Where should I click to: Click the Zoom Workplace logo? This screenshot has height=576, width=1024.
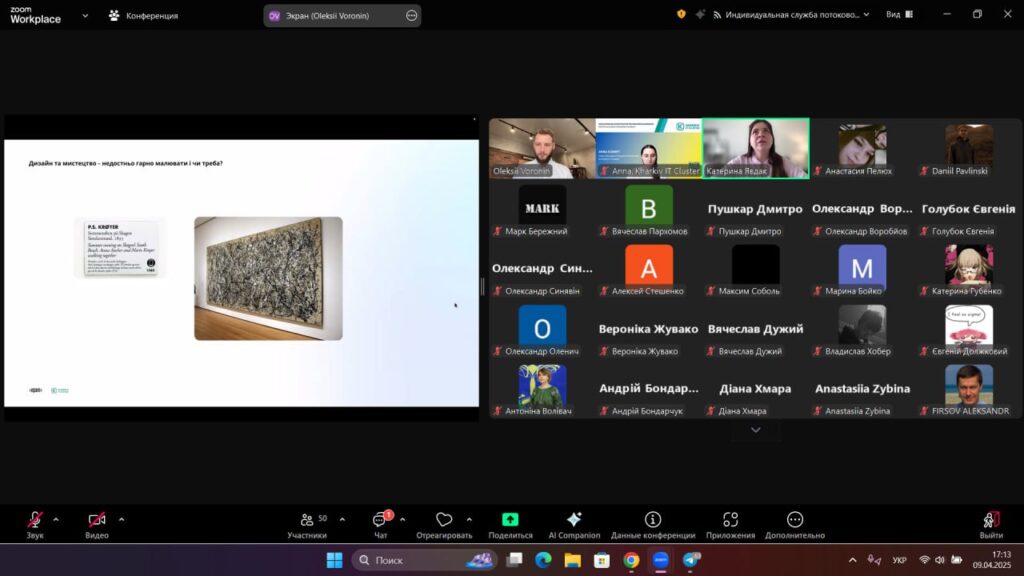click(x=36, y=15)
